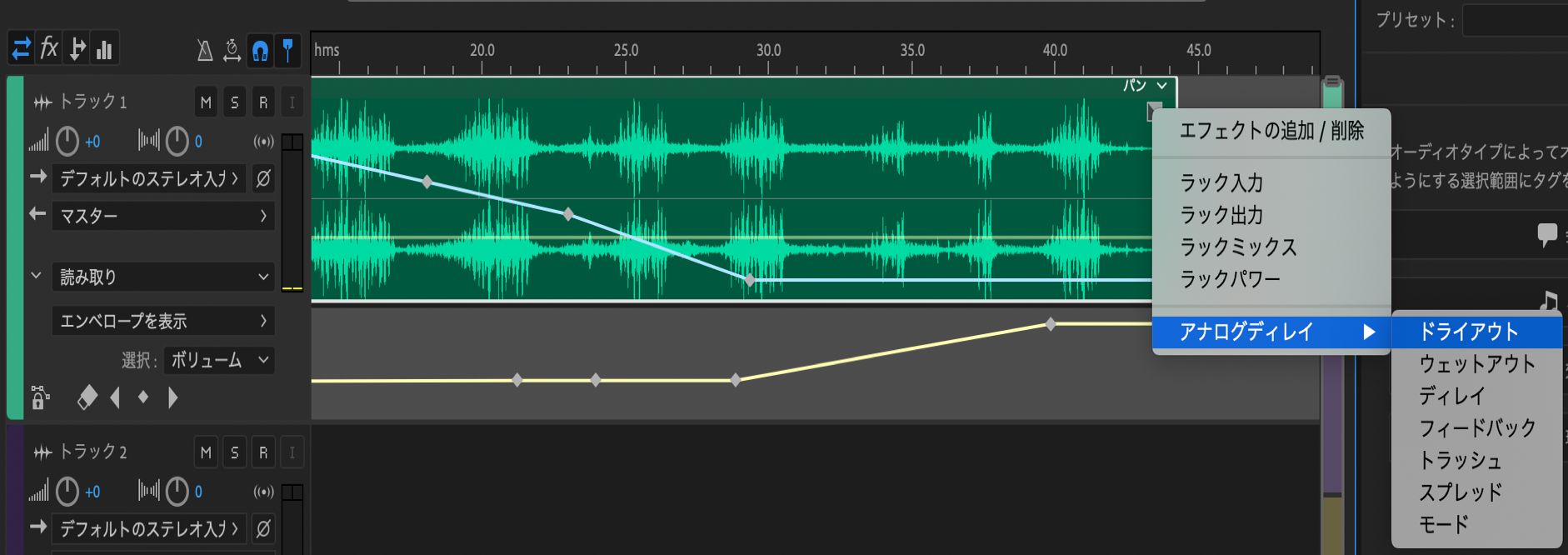This screenshot has width=1568, height=555.
Task: Click Track 1 pan knob
Action: click(x=177, y=142)
